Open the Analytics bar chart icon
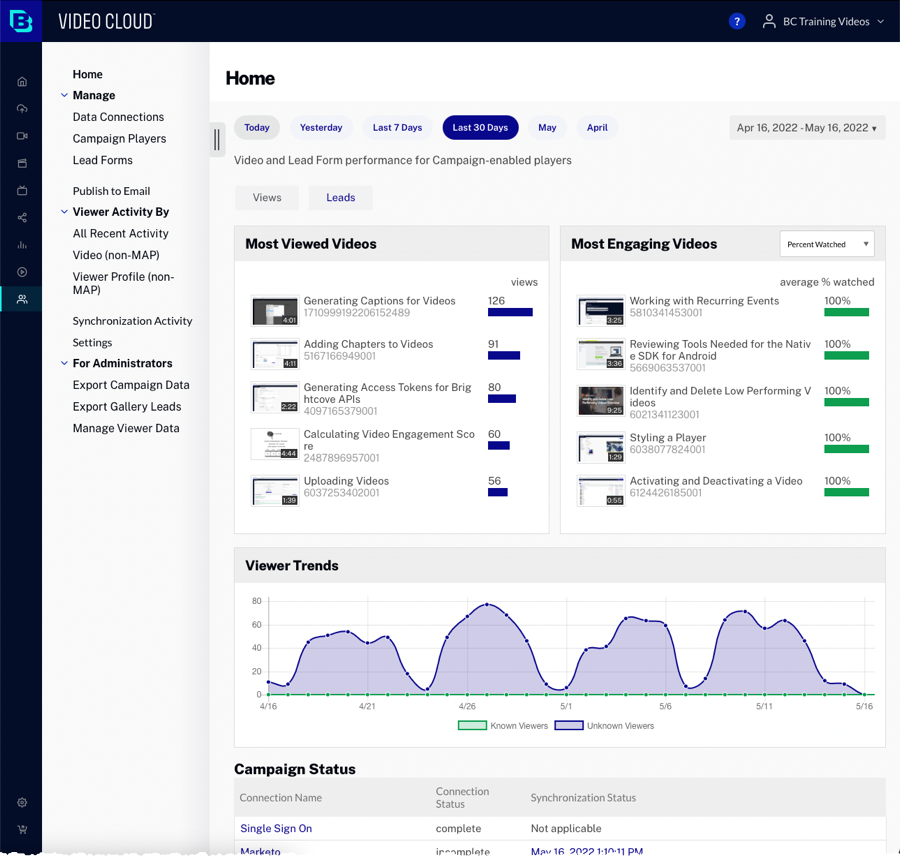This screenshot has width=900, height=856. point(22,245)
